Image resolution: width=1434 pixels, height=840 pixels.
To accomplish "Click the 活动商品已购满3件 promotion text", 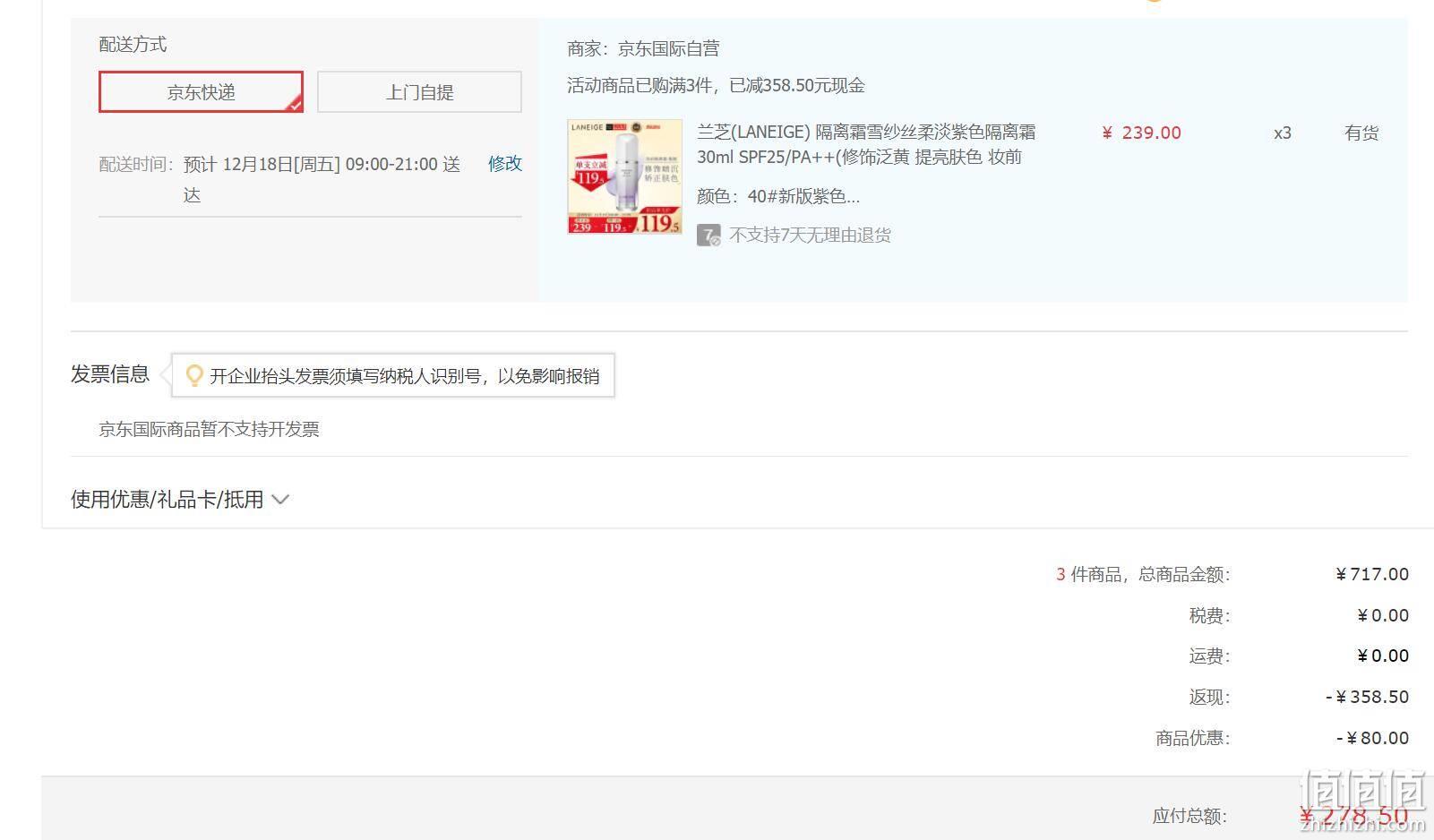I will tap(716, 85).
